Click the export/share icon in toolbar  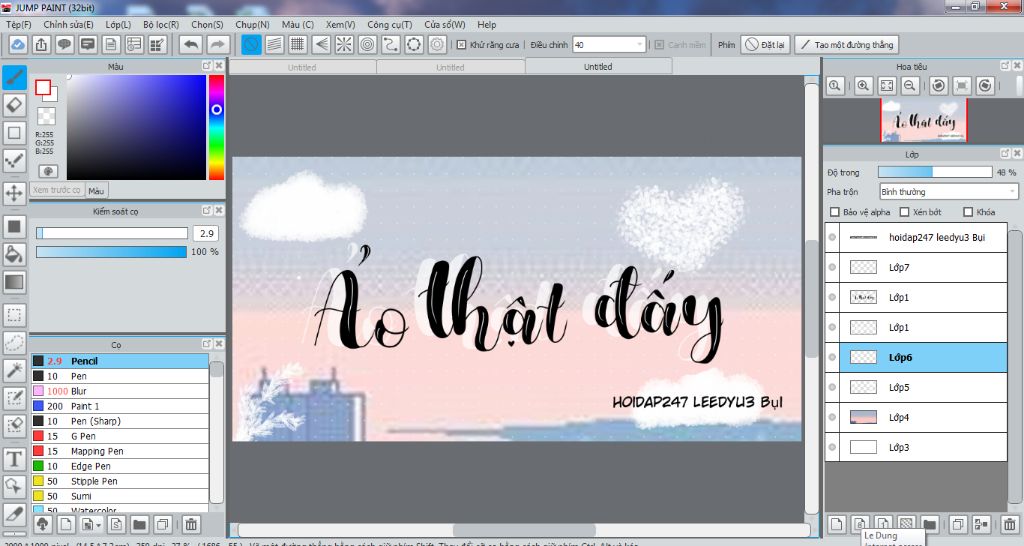click(x=41, y=44)
